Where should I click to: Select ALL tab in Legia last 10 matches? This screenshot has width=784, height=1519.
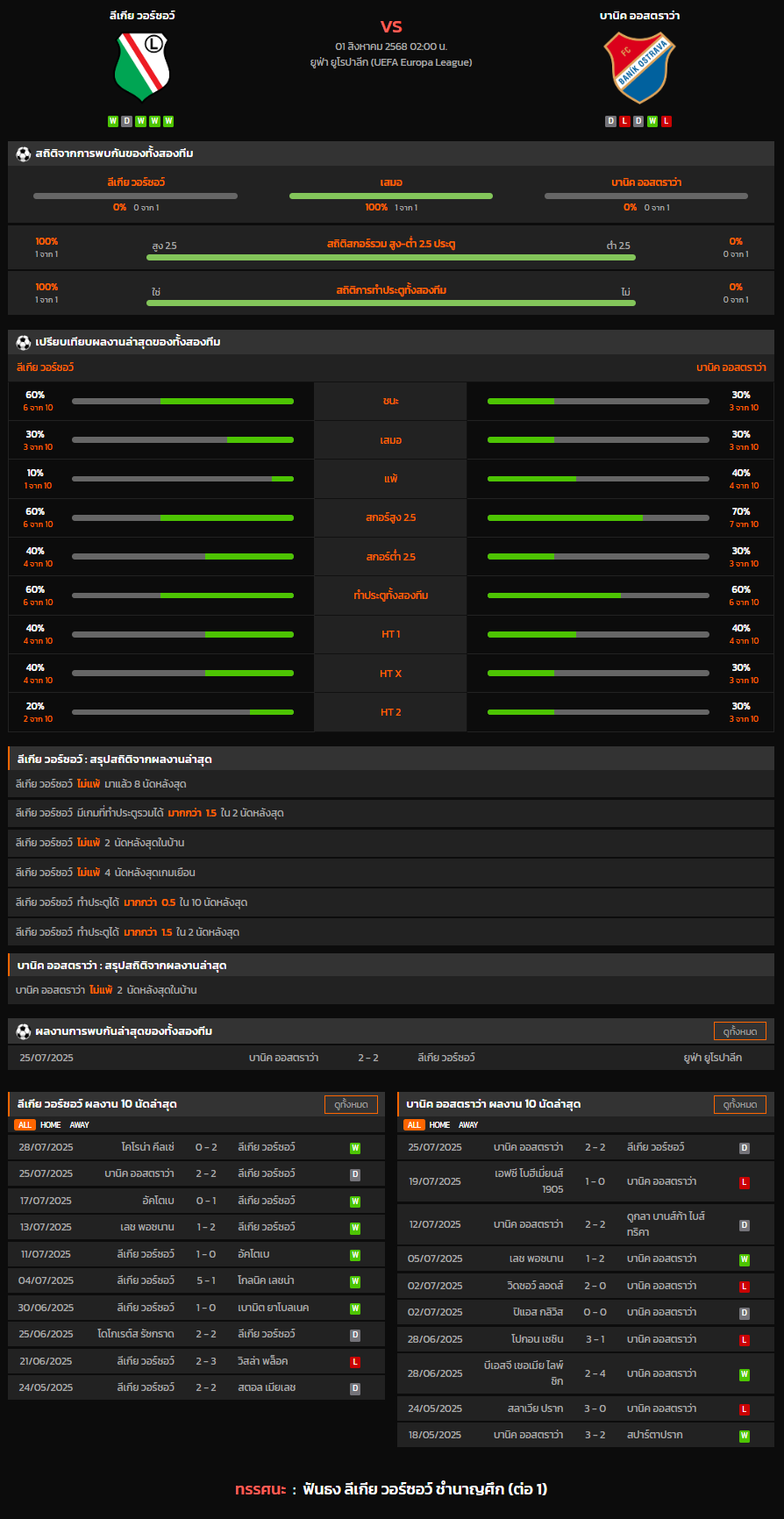click(25, 1125)
